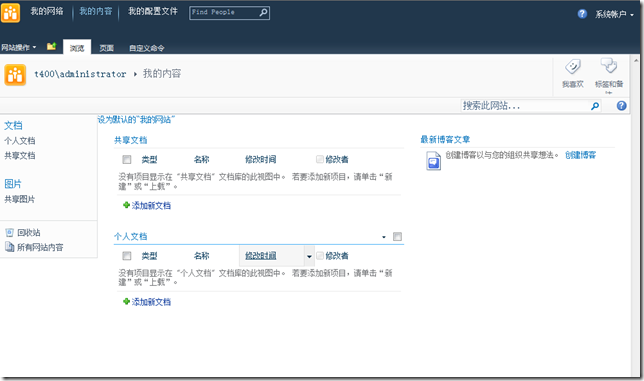Click the My Site orange logo in top bar
The height and width of the screenshot is (381, 644).
(10, 12)
